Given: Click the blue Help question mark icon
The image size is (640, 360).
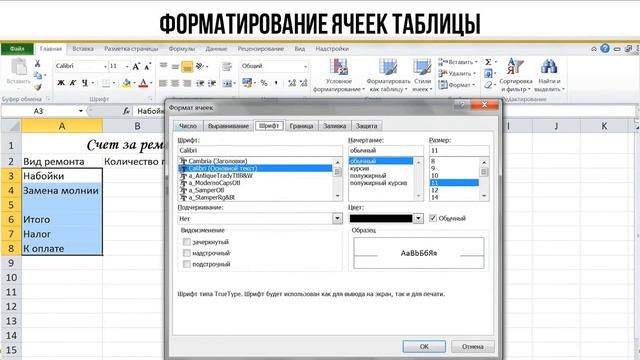Looking at the screenshot, I should pyautogui.click(x=605, y=49).
